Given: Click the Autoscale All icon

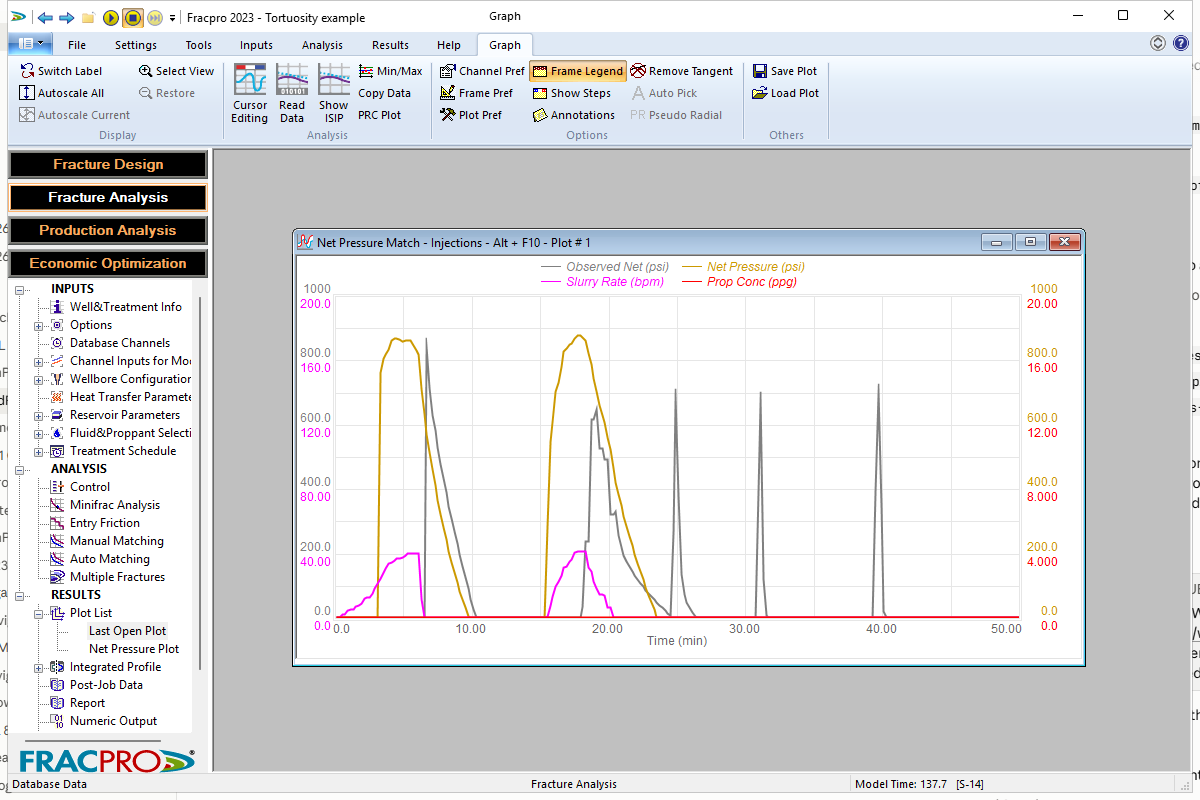Looking at the screenshot, I should [x=27, y=93].
